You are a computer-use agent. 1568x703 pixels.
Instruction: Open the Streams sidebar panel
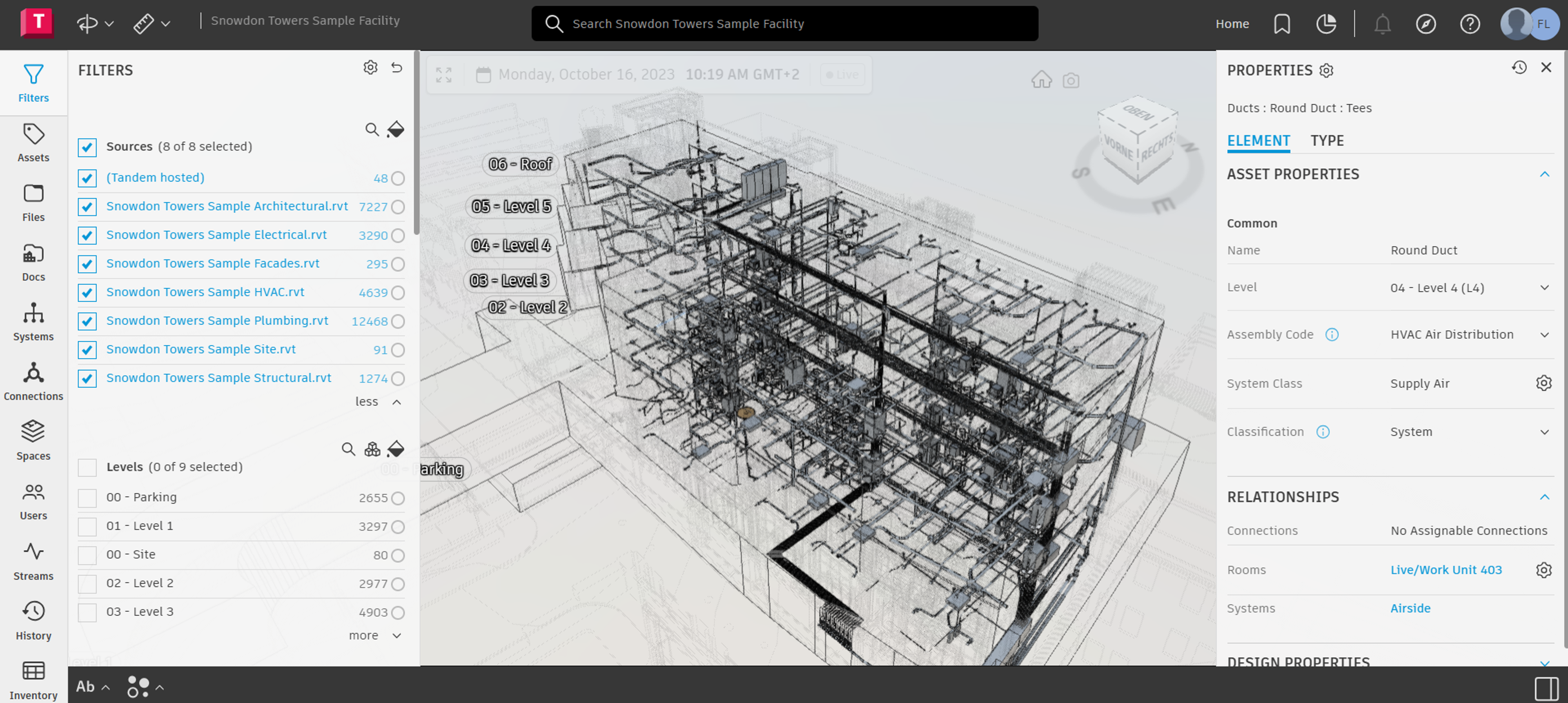pyautogui.click(x=33, y=561)
